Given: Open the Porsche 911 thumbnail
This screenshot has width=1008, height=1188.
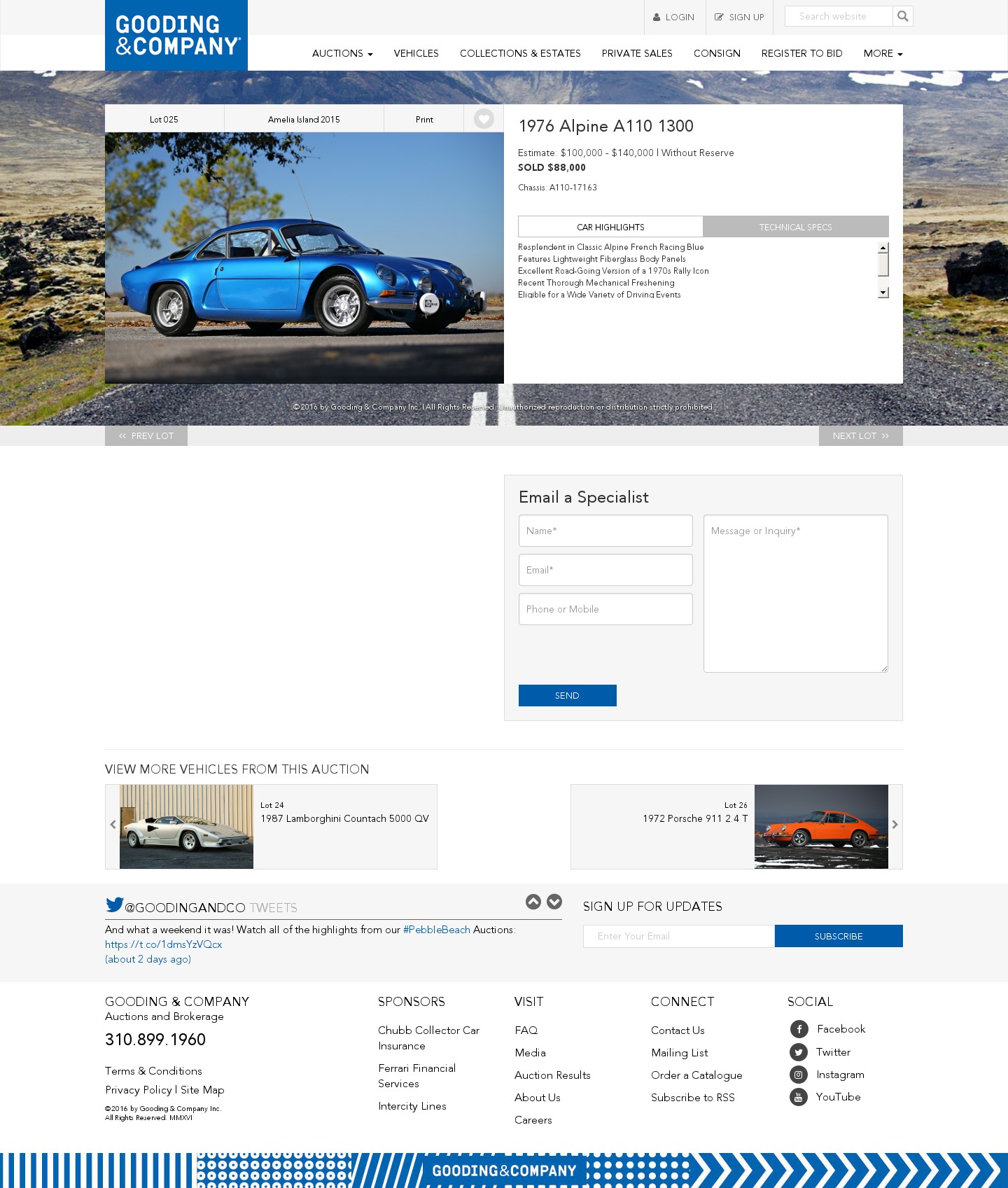Looking at the screenshot, I should (821, 827).
